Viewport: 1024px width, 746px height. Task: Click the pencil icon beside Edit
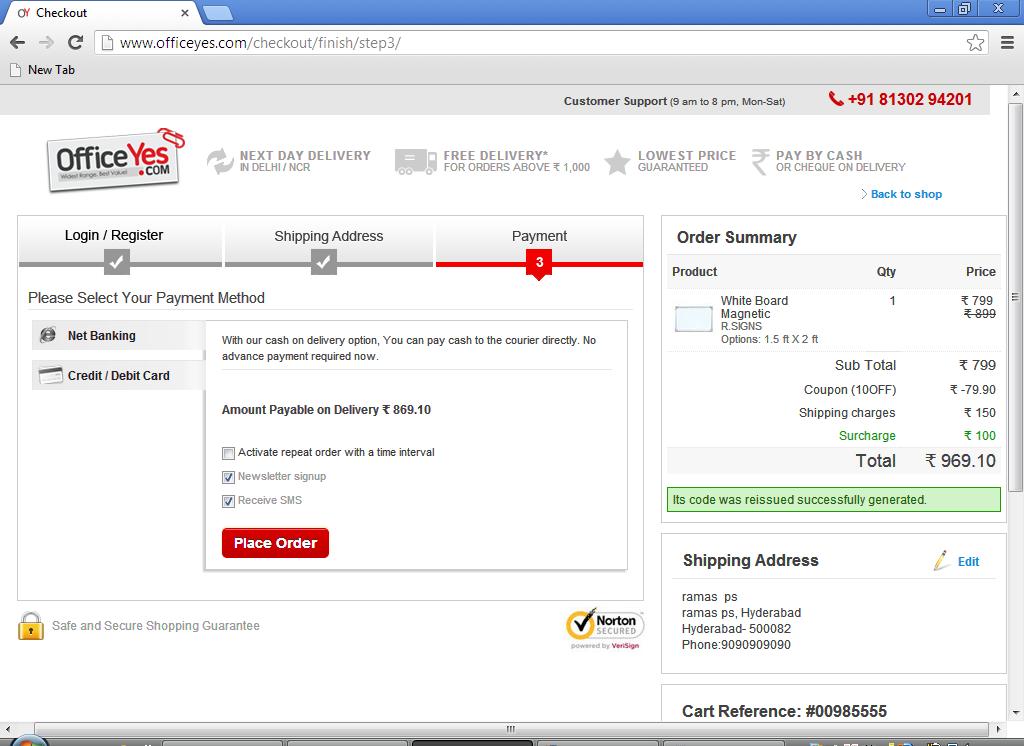point(941,561)
